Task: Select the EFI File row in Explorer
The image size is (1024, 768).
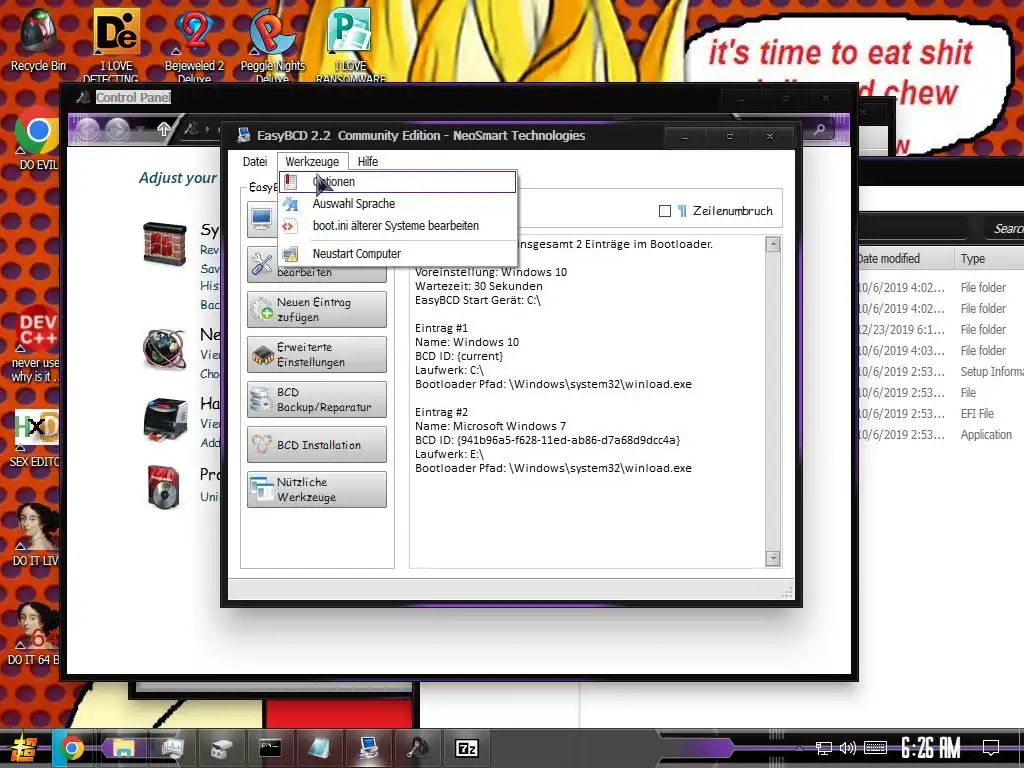Action: (x=940, y=413)
